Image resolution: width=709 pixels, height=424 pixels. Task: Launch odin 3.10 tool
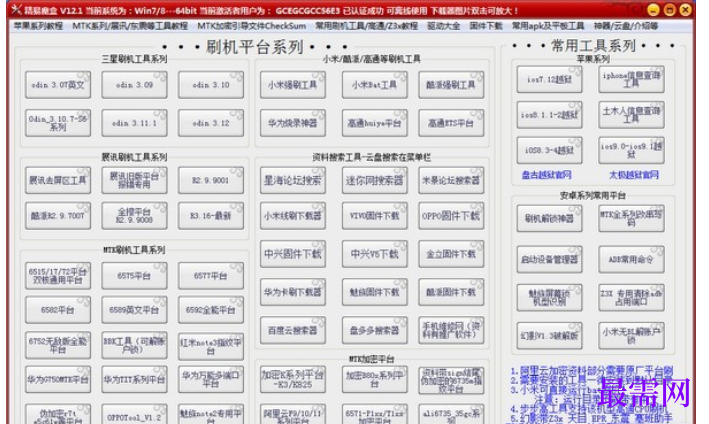click(211, 85)
